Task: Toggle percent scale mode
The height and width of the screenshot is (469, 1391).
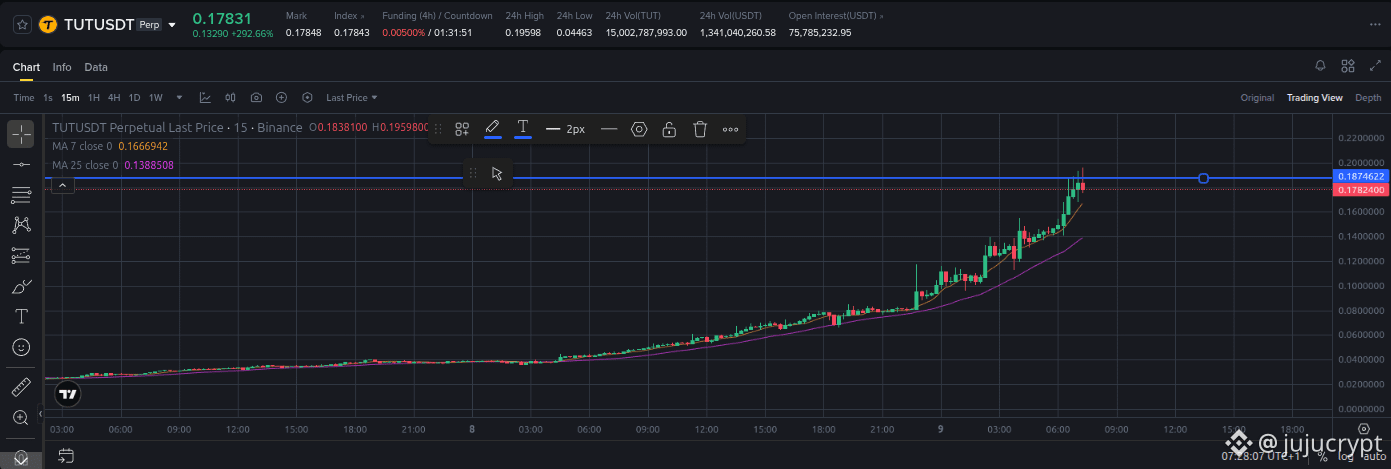Action: tap(1322, 456)
